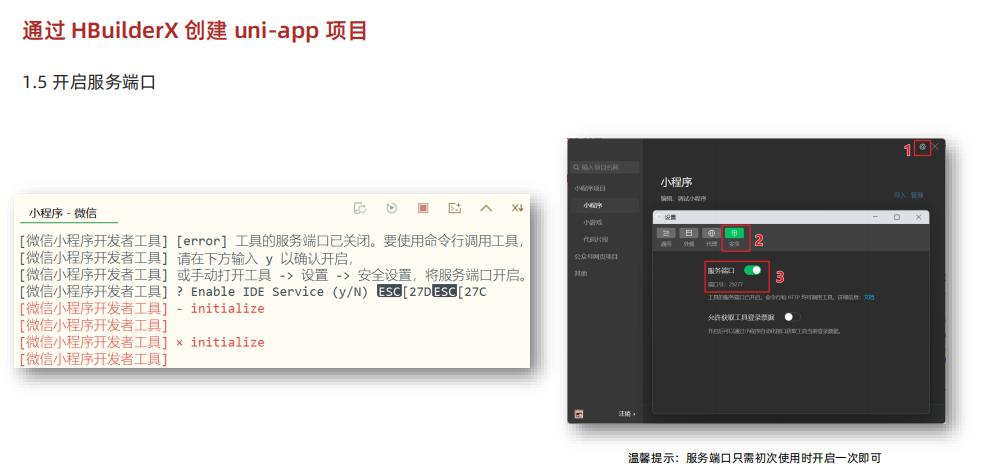Click the '- initialize' console line

(x=142, y=309)
